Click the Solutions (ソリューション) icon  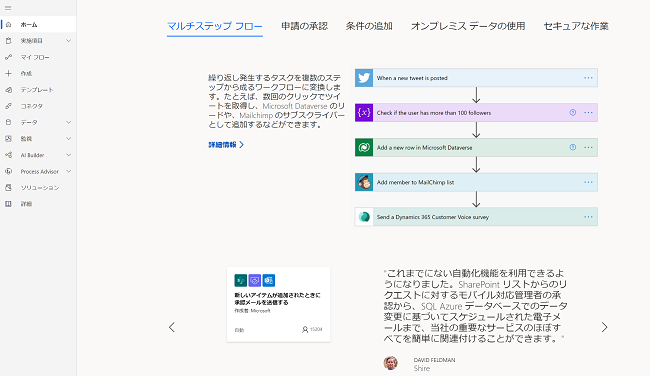8,187
